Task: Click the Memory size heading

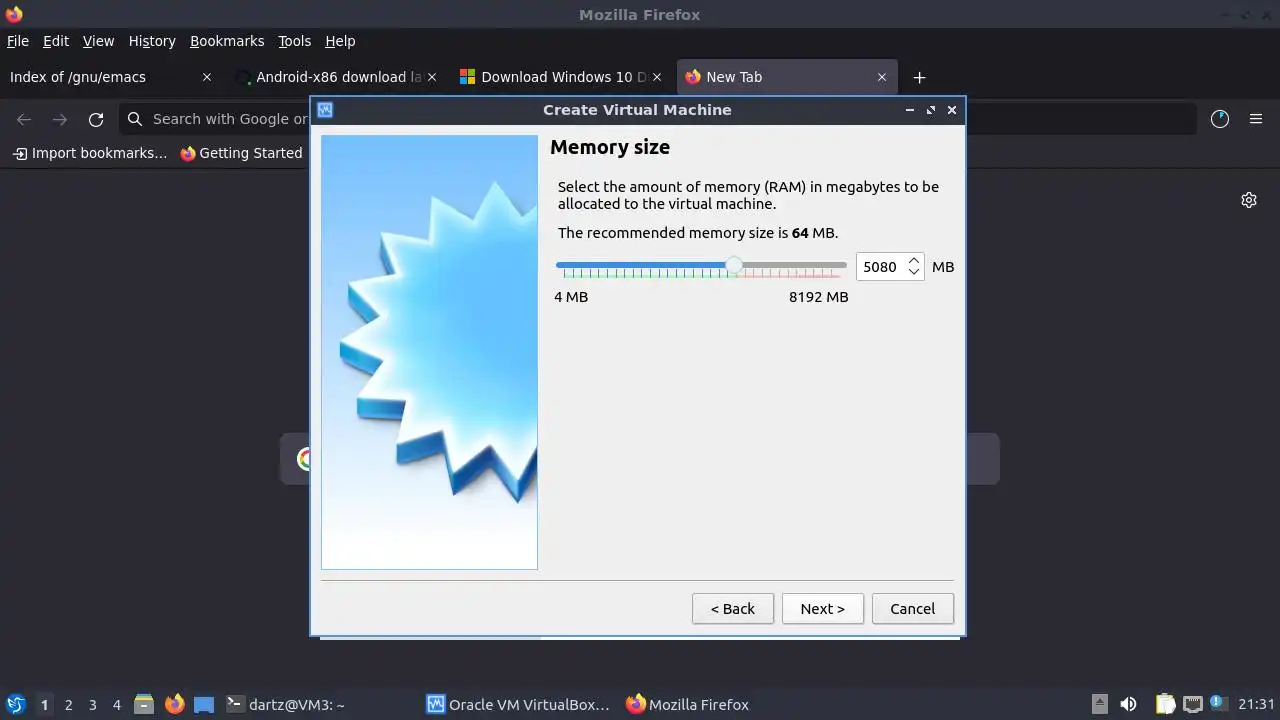Action: click(610, 147)
